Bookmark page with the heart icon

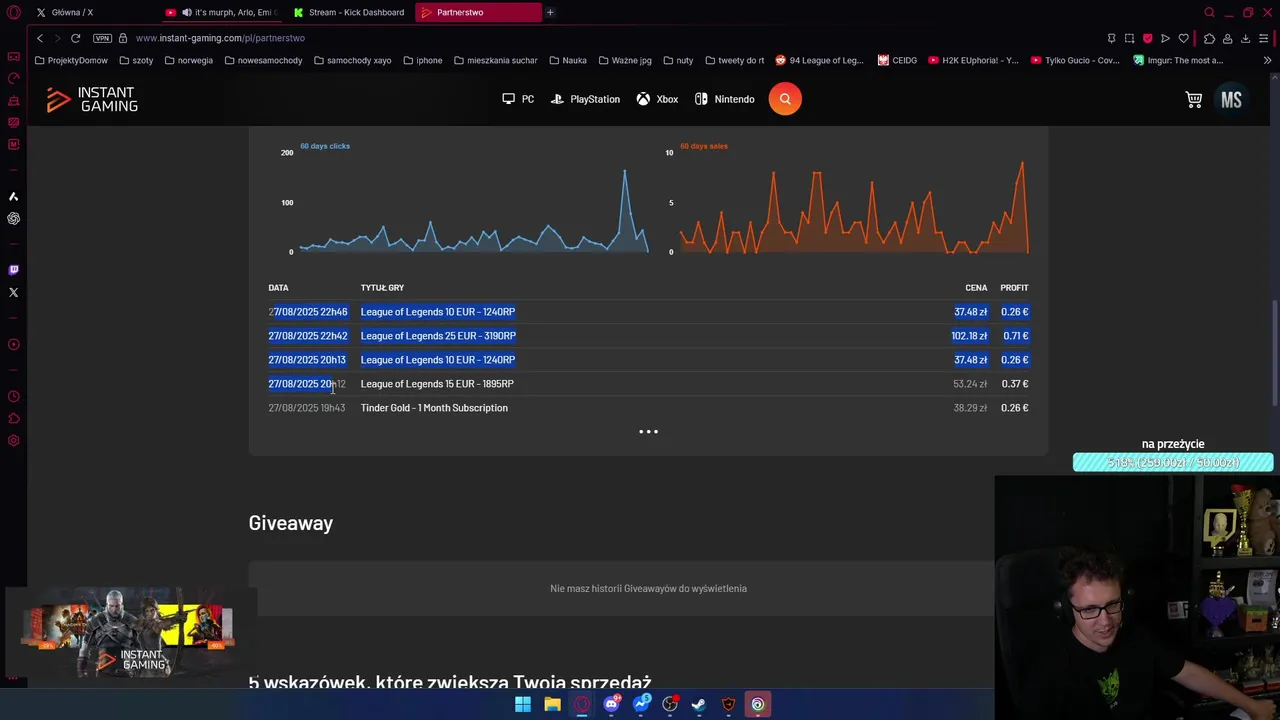(1184, 38)
